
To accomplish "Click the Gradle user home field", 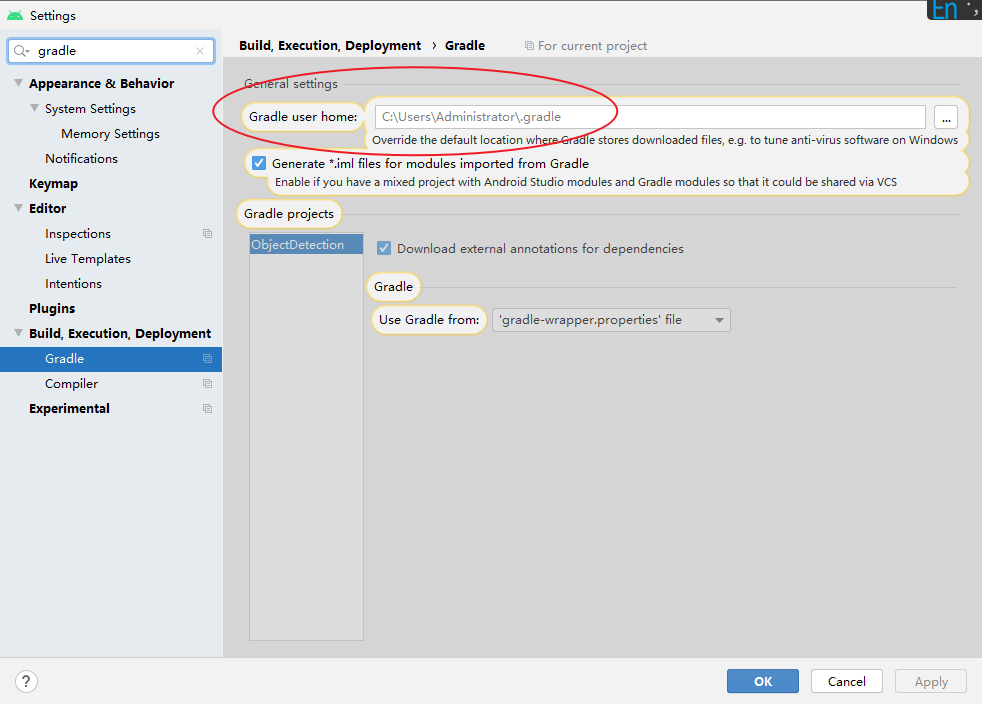I will tap(650, 117).
